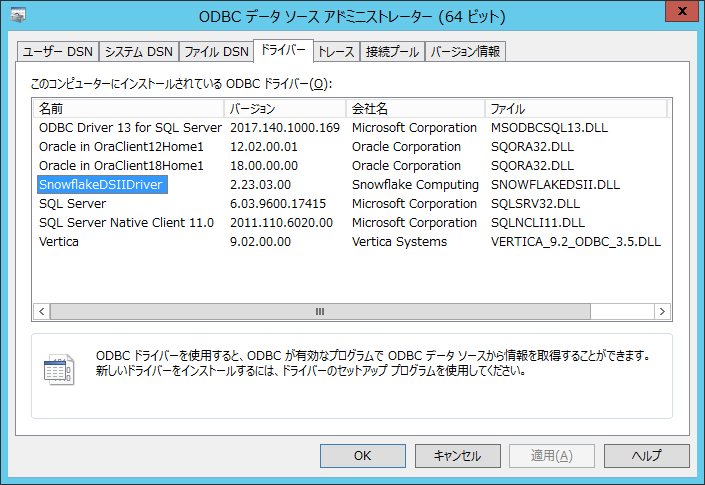
Task: Click version 12.02.00.01 cell
Action: pos(264,147)
